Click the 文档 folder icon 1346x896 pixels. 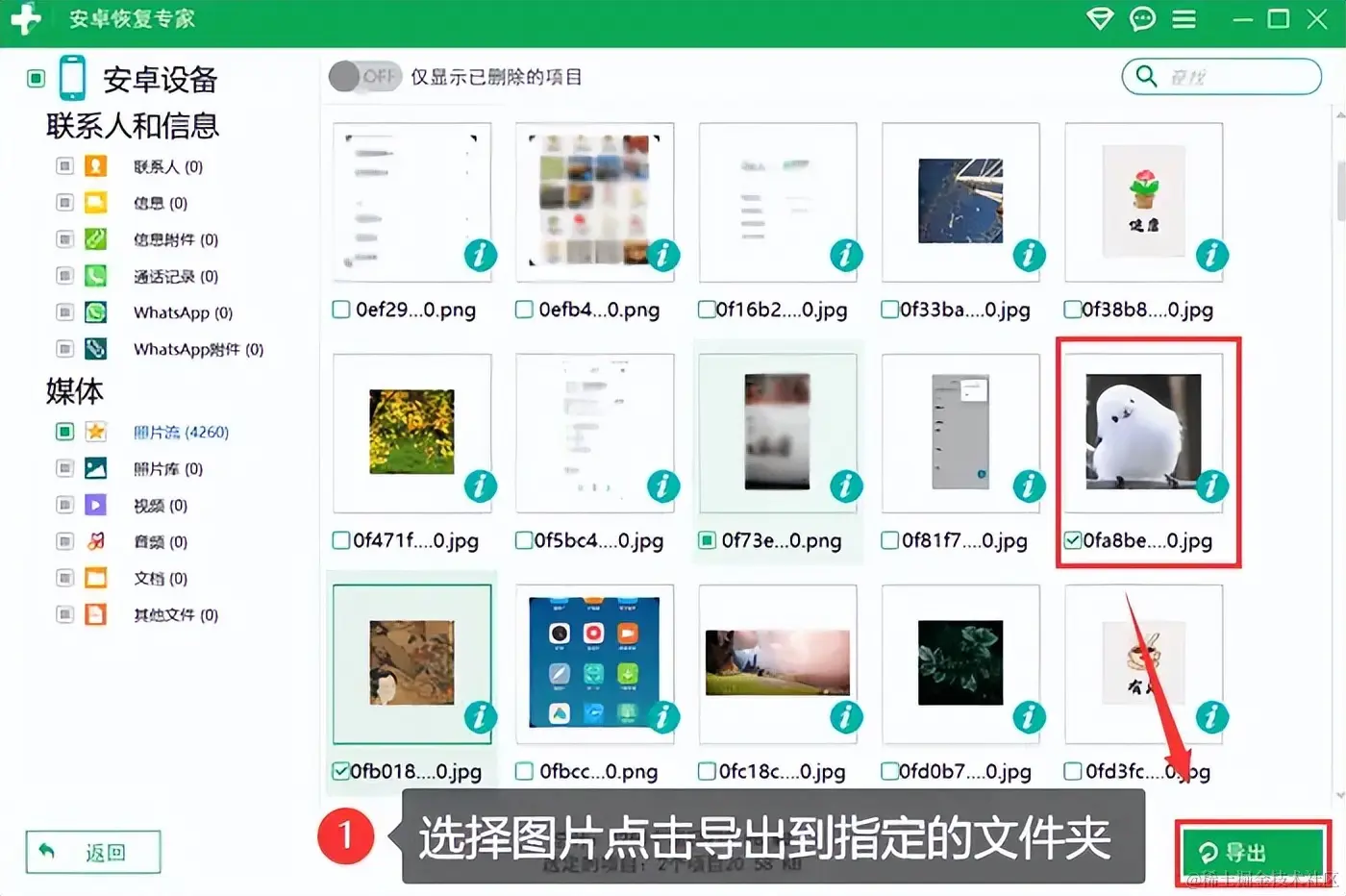pos(95,578)
